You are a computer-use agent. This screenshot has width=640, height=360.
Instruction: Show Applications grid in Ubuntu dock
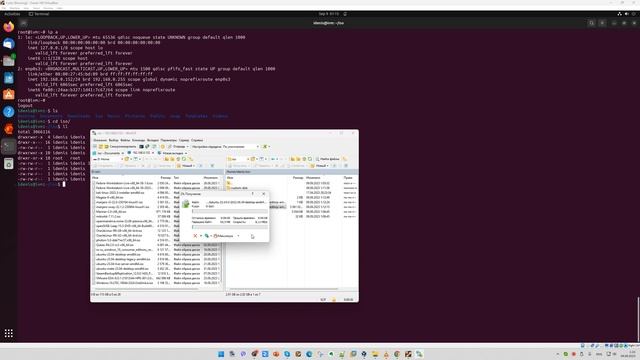coord(9,333)
